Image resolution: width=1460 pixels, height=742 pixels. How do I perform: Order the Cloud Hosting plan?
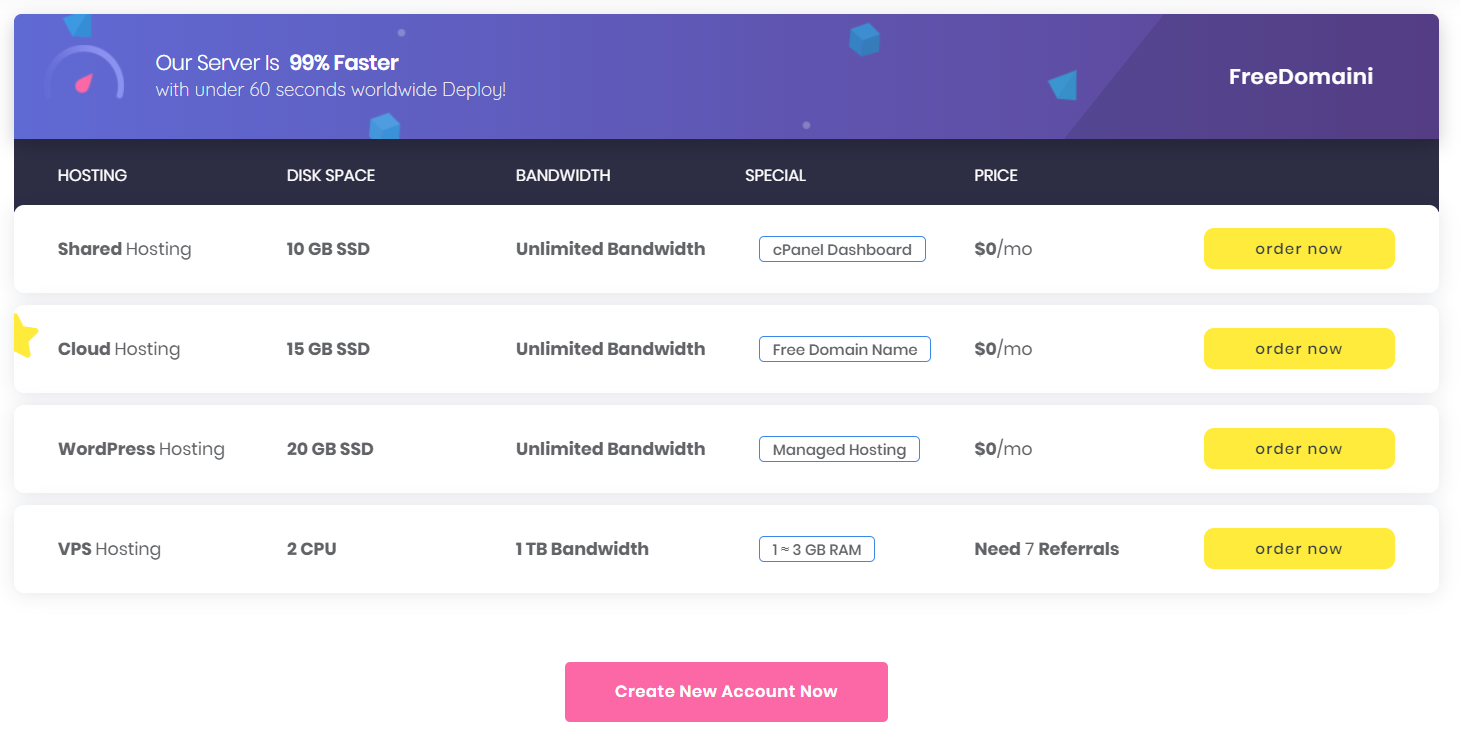click(x=1298, y=349)
